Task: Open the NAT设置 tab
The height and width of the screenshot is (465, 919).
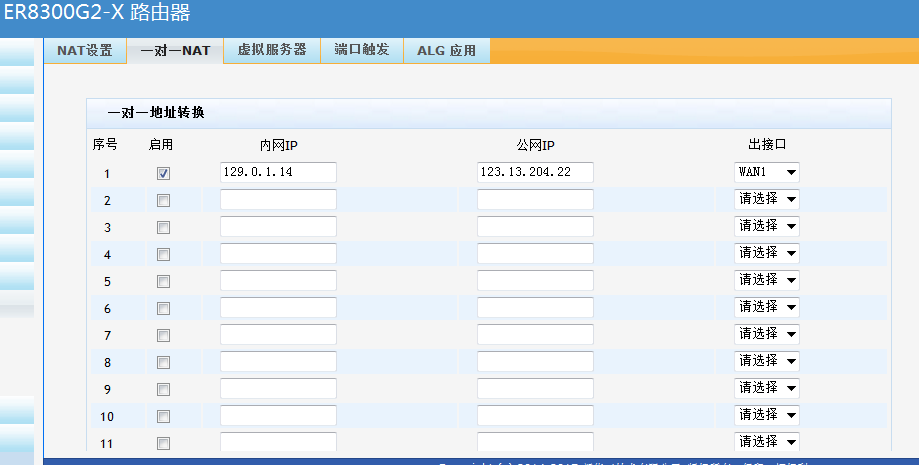Action: (x=84, y=51)
